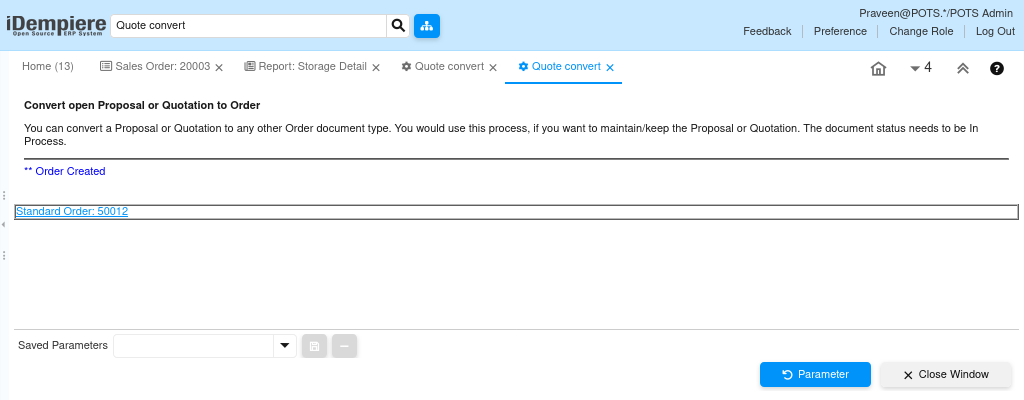The height and width of the screenshot is (400, 1024).
Task: Close the active Quote convert tab
Action: [x=610, y=67]
